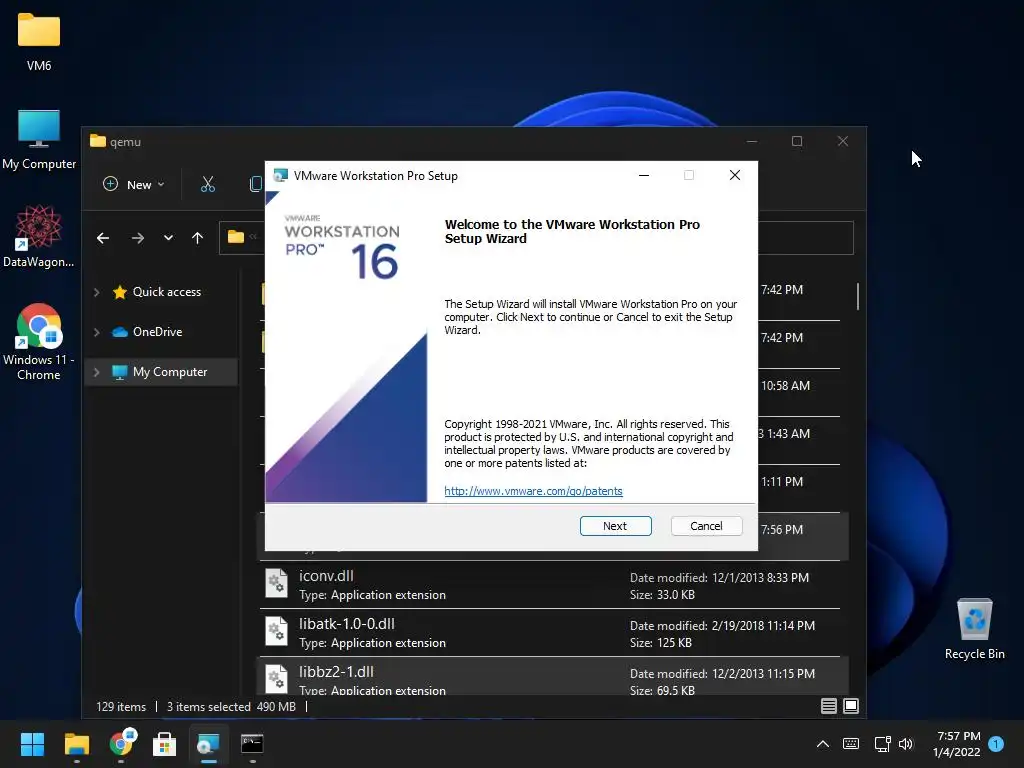
Task: Launch the DataWagon desktop shortcut
Action: 39,236
